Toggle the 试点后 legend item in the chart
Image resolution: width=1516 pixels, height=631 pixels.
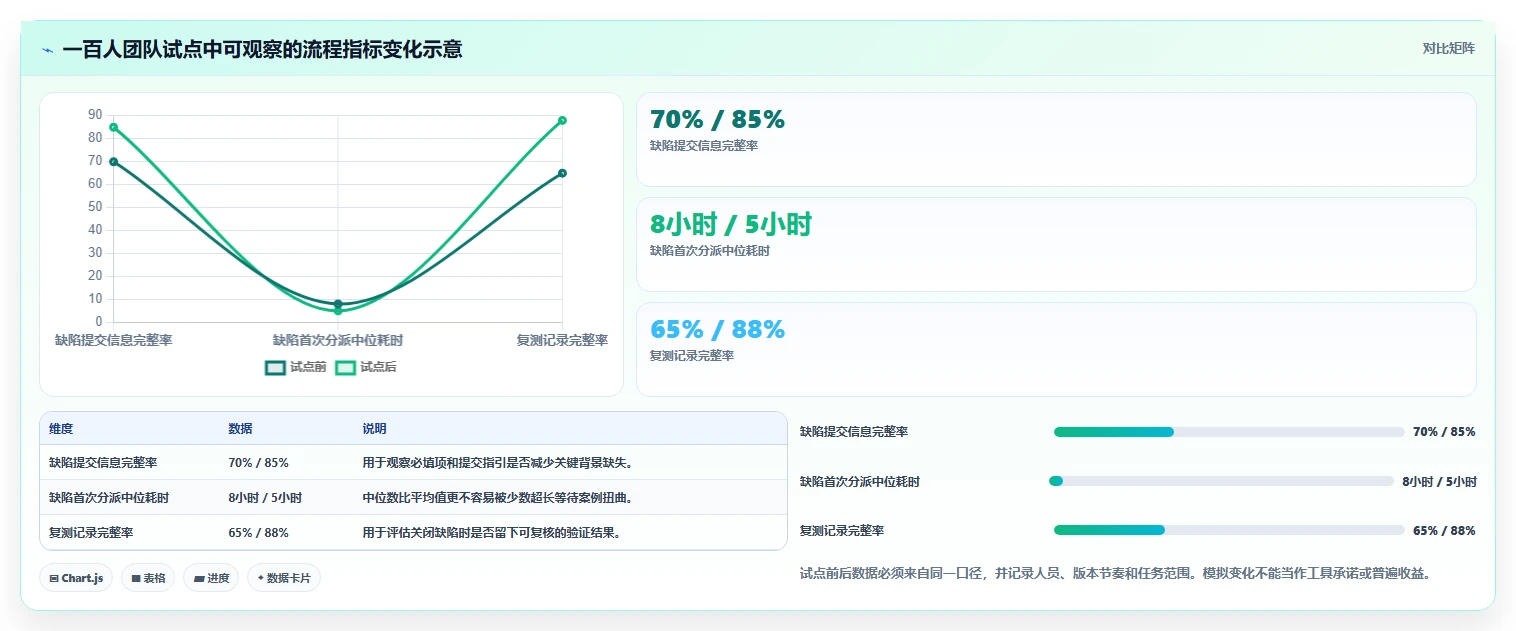pyautogui.click(x=366, y=367)
